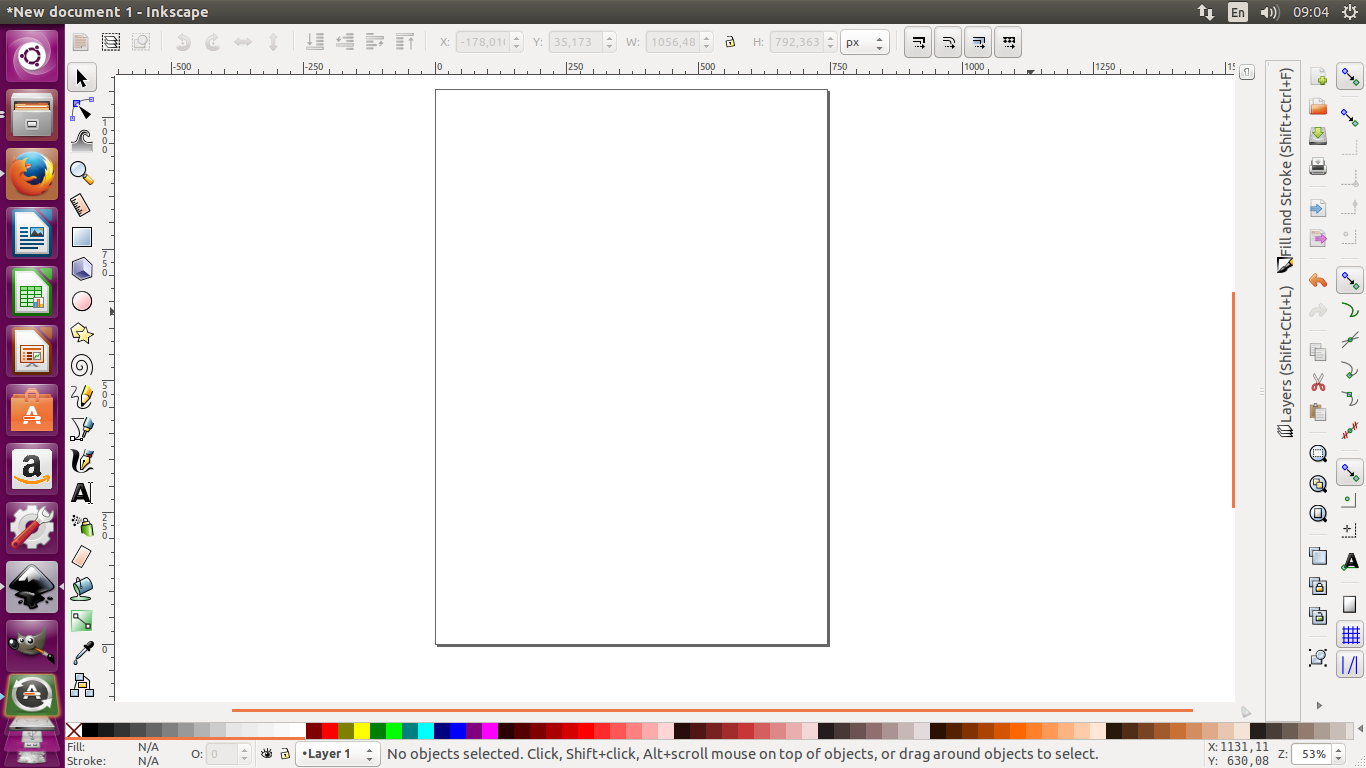Select the Rectangle tool
The image size is (1366, 768).
(81, 237)
